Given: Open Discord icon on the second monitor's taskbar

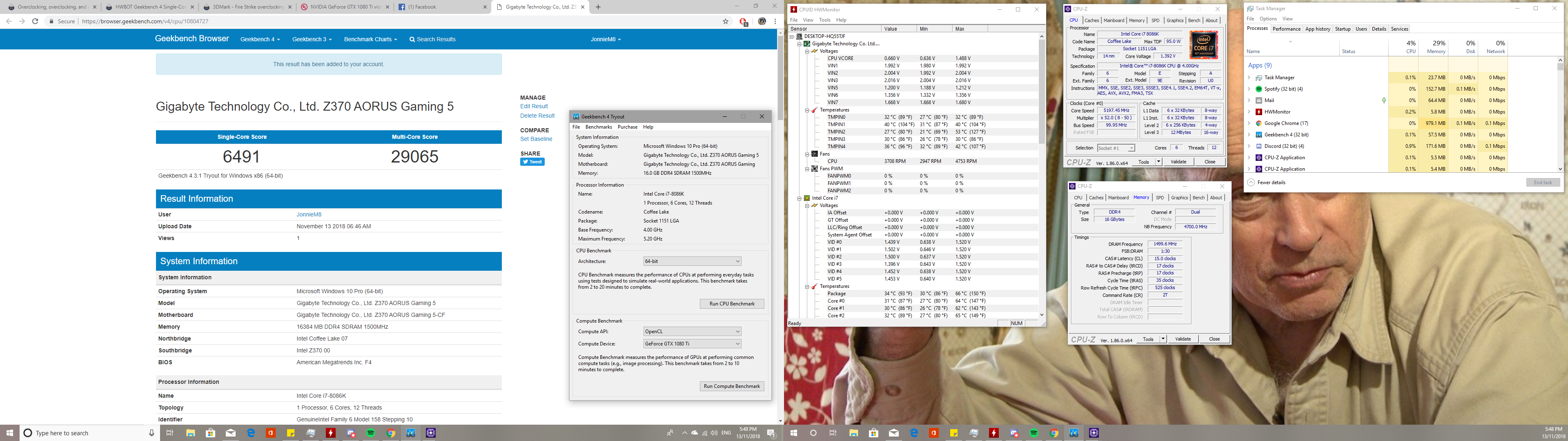Looking at the screenshot, I should pos(1013,433).
